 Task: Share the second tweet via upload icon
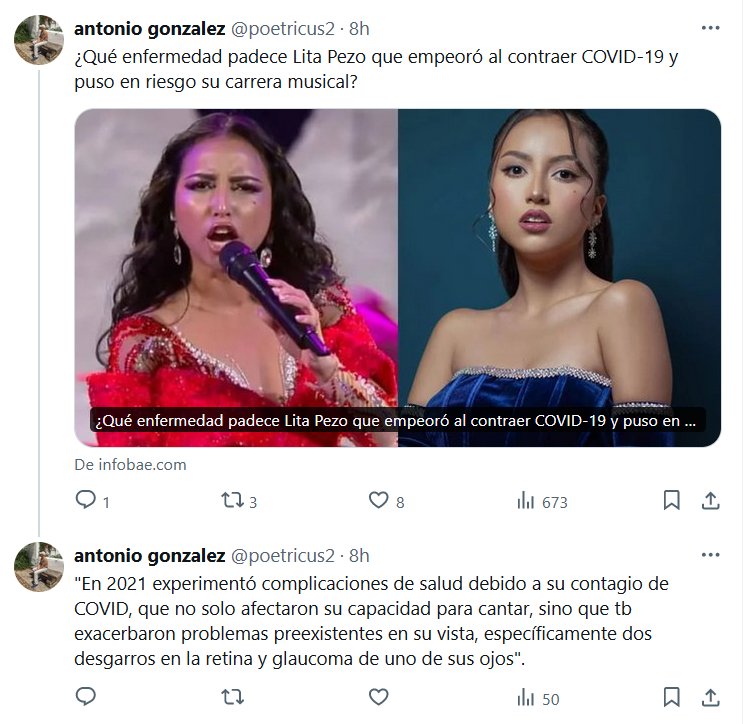pyautogui.click(x=711, y=697)
